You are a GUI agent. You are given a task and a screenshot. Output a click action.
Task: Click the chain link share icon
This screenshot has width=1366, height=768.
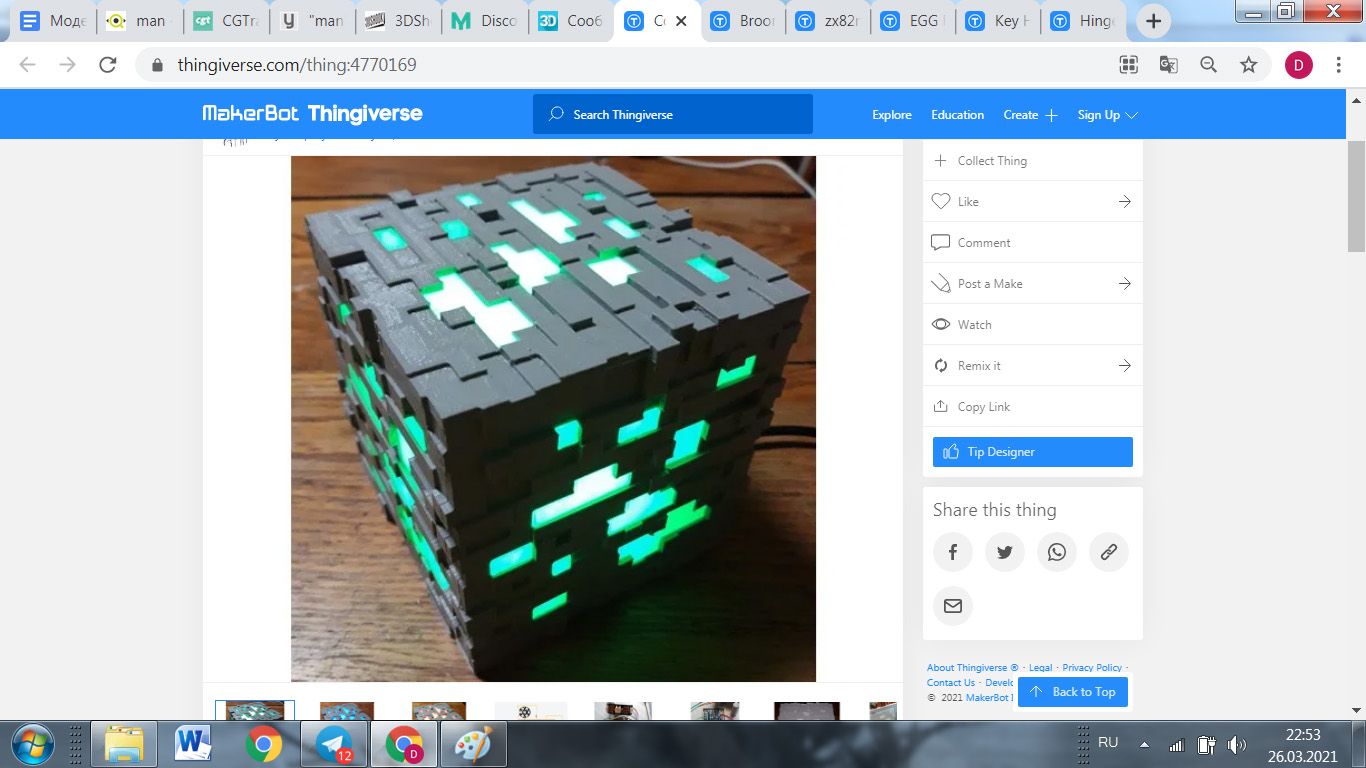point(1109,552)
